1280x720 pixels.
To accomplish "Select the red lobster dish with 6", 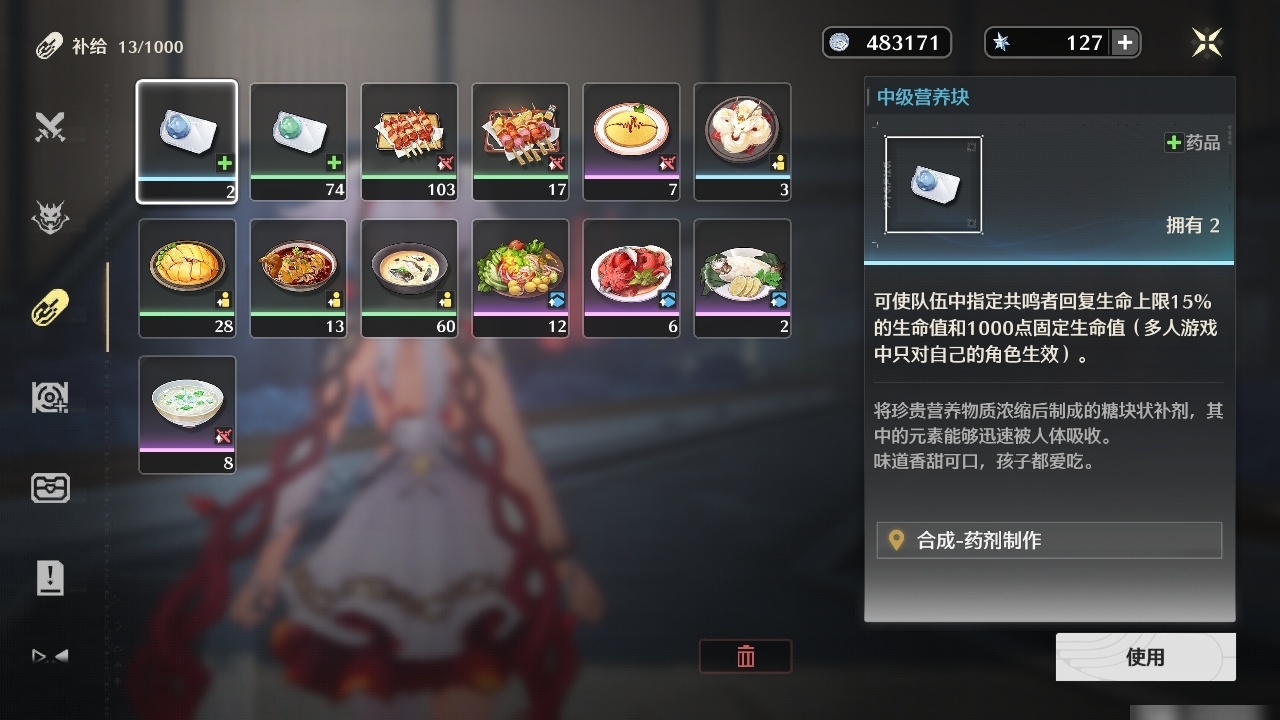I will [x=631, y=278].
